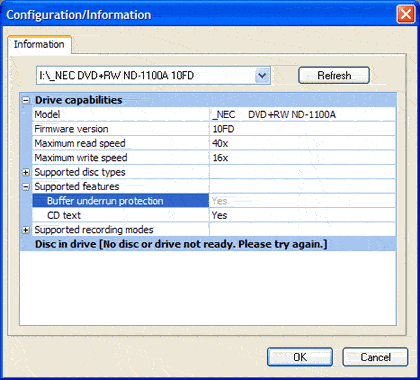Select the CD text row
The image size is (420, 380).
(x=214, y=215)
